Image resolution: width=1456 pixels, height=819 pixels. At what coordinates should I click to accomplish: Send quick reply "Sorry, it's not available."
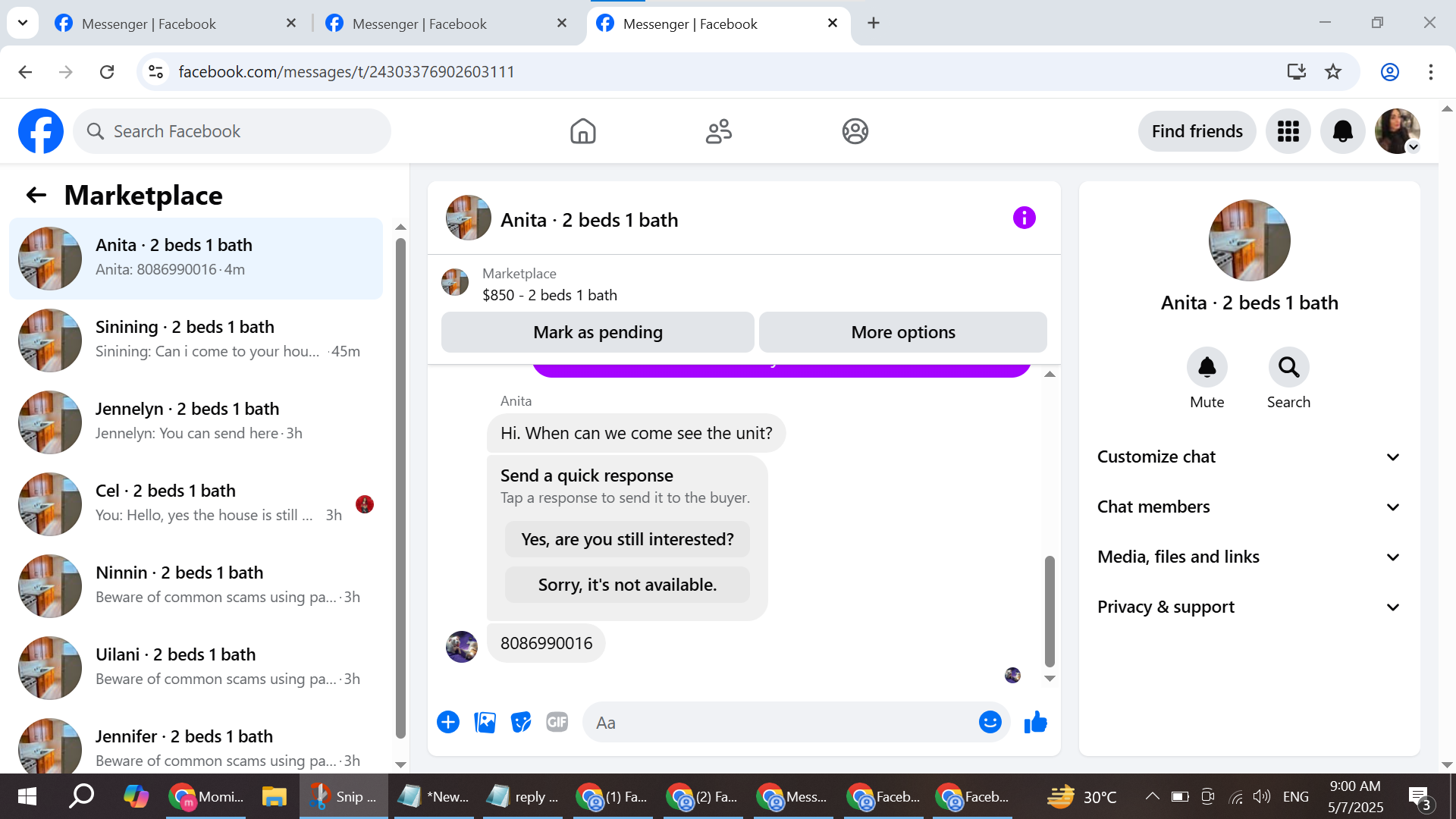(x=627, y=585)
